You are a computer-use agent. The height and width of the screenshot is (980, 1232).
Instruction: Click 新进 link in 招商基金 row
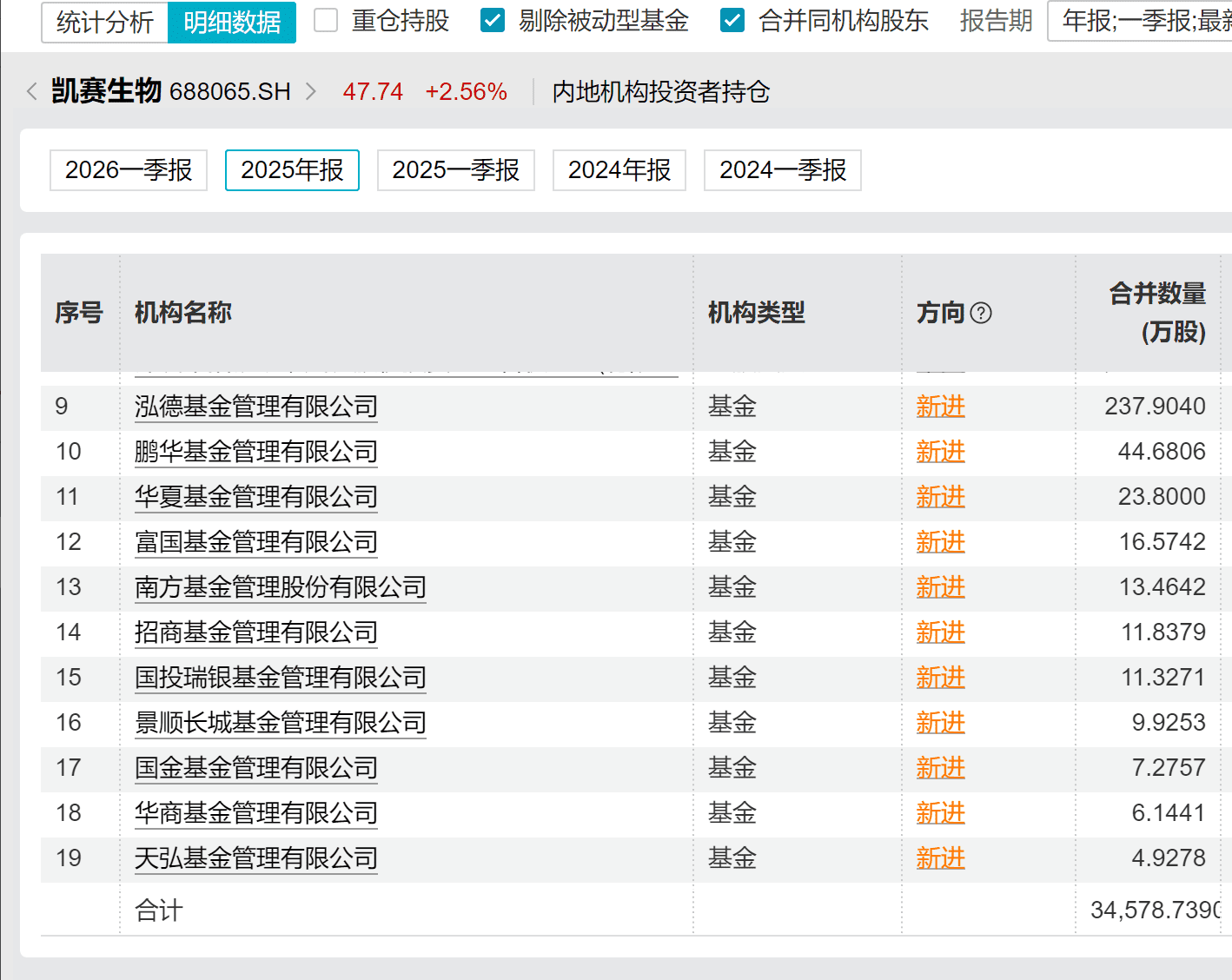(x=941, y=632)
